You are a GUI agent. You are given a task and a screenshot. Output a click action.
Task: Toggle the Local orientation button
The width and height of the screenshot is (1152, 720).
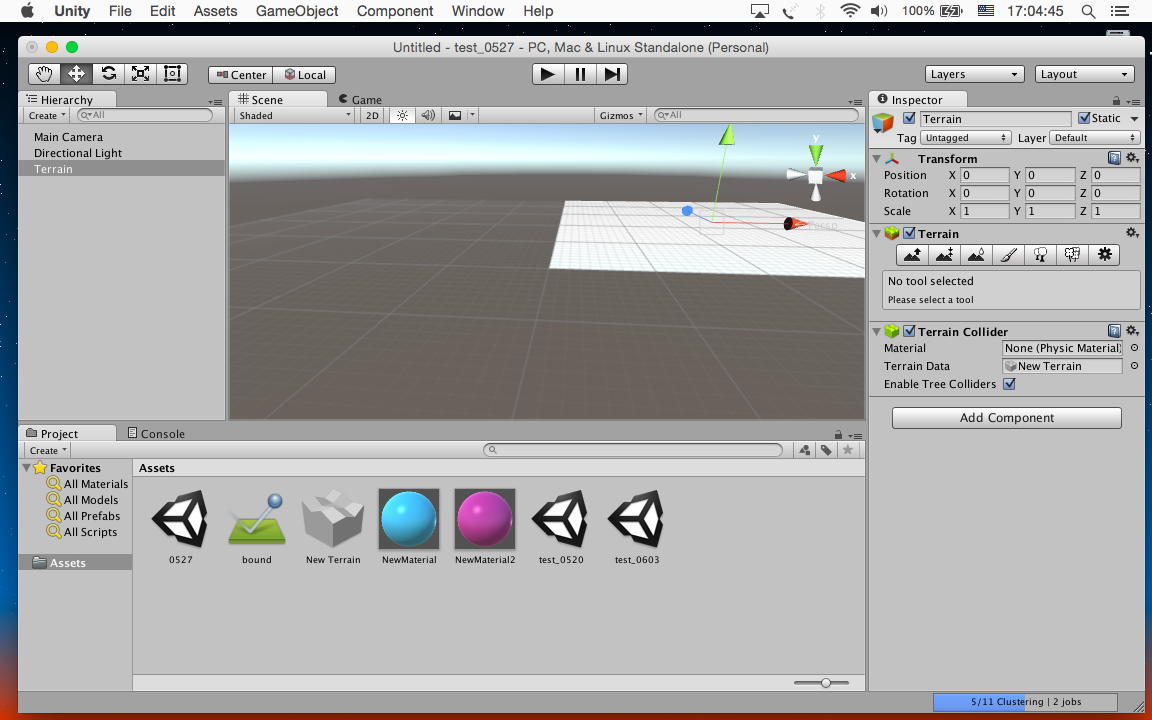305,75
